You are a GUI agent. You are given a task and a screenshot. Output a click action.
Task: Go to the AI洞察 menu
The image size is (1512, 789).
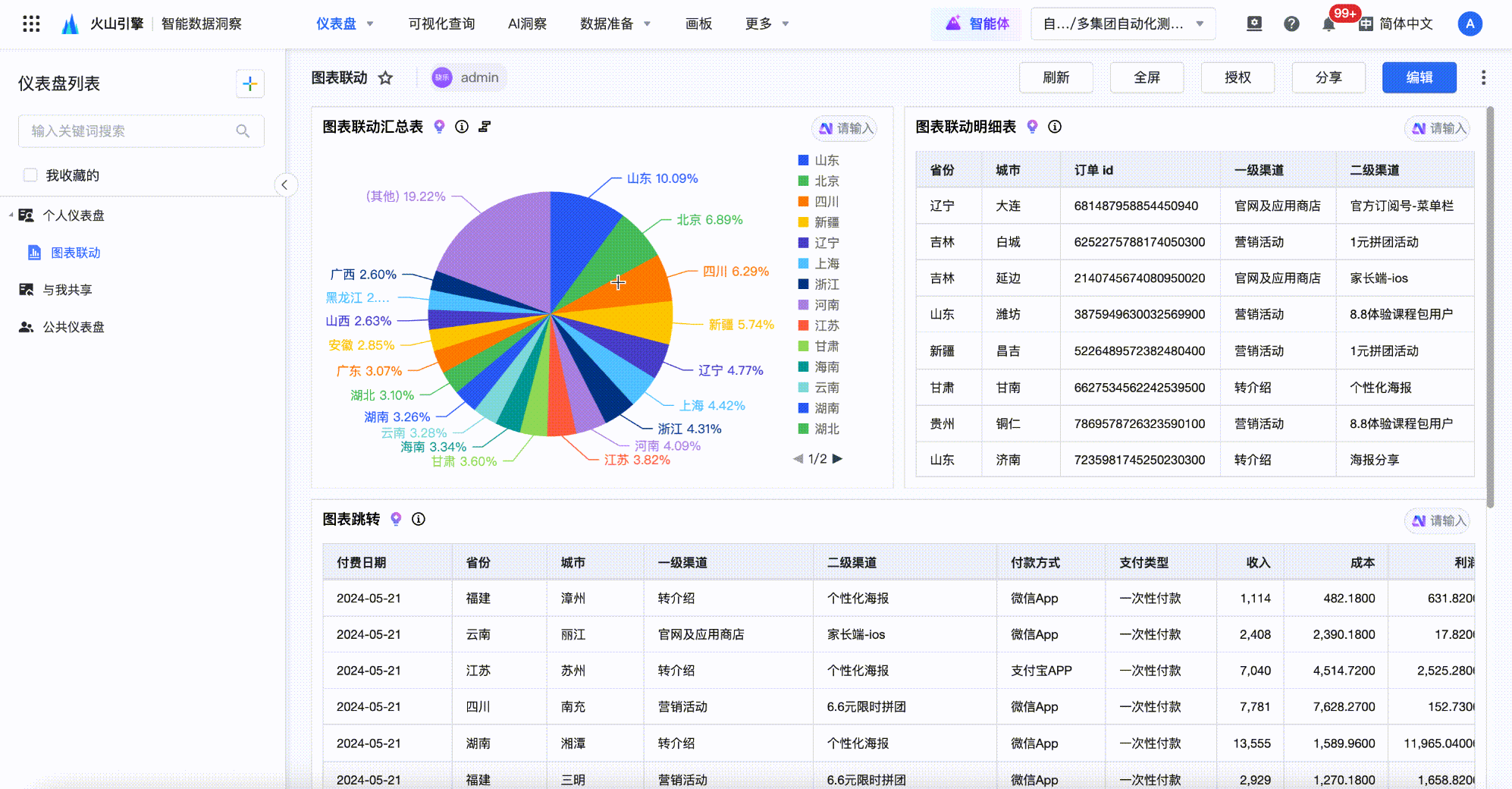click(527, 24)
